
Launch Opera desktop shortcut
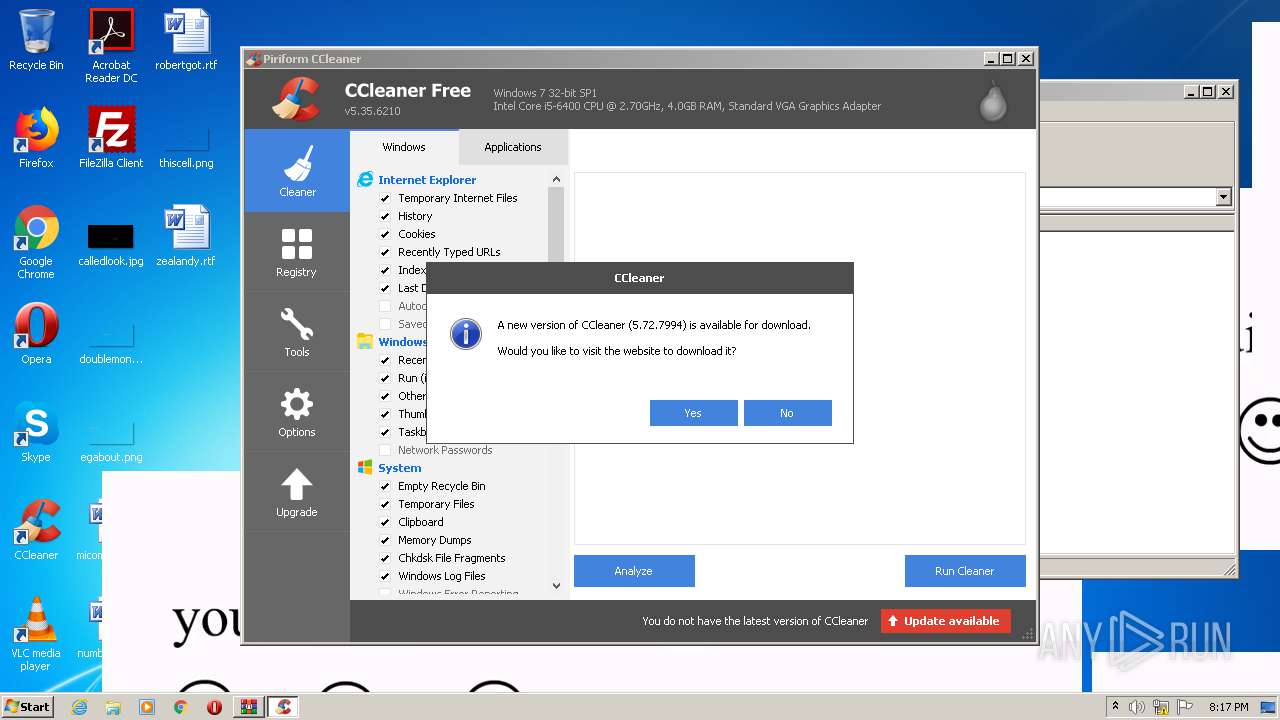point(36,334)
